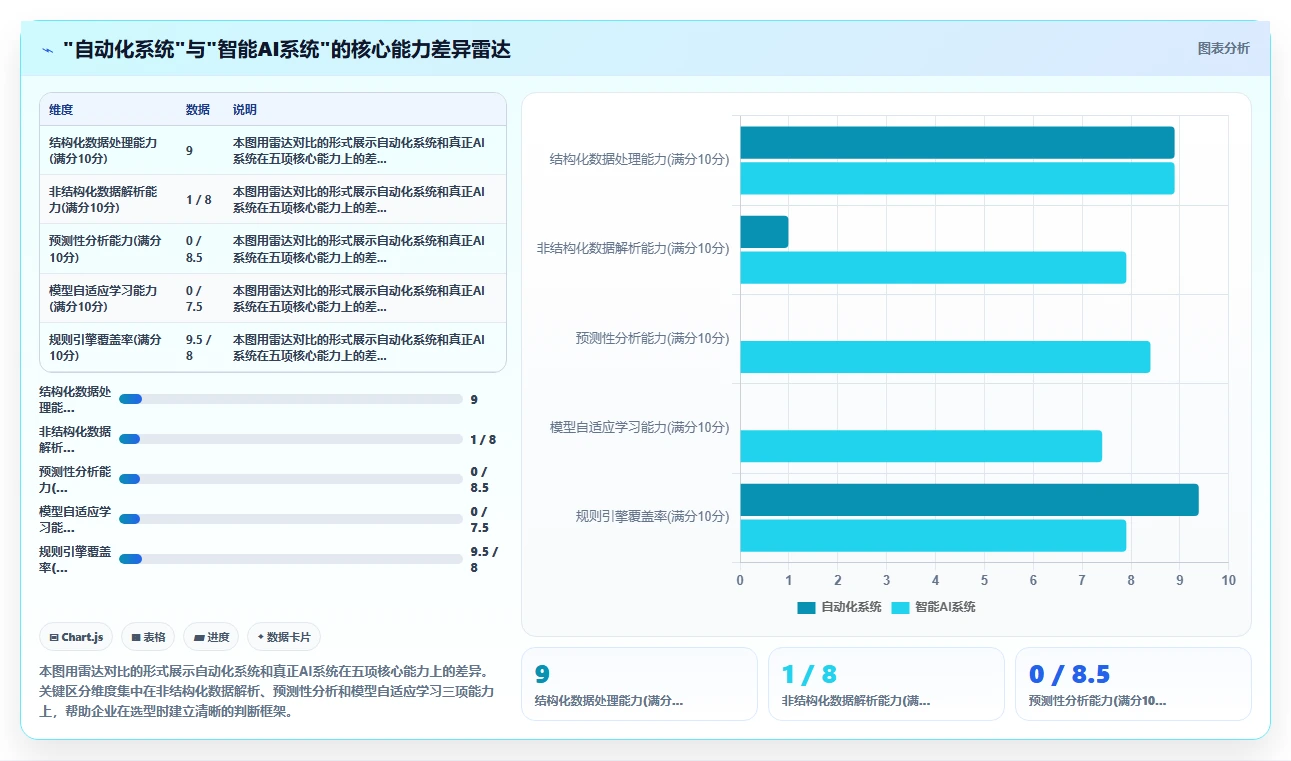Image resolution: width=1291 pixels, height=761 pixels.
Task: Select the 数据卡片 tag chip
Action: [x=284, y=637]
